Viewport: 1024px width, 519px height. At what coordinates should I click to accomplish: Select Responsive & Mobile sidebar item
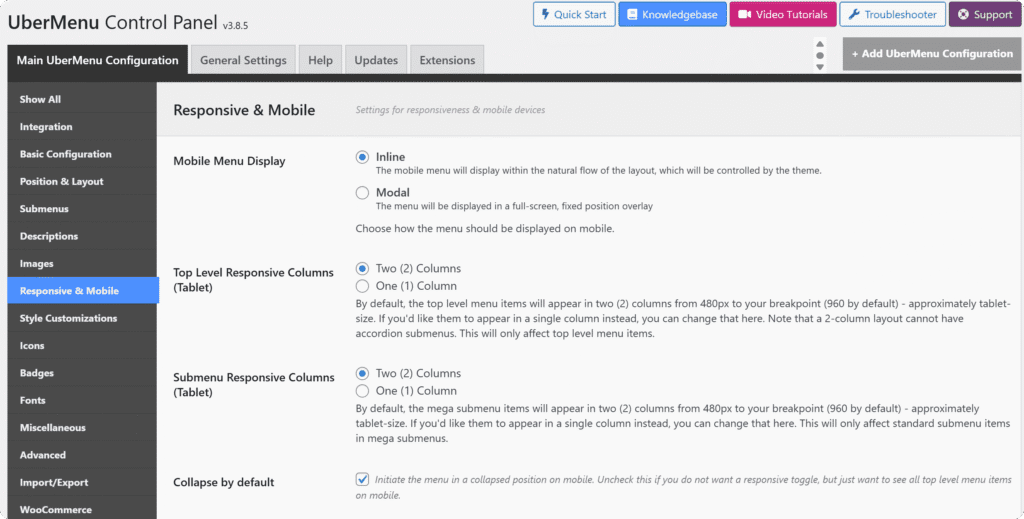click(x=83, y=291)
